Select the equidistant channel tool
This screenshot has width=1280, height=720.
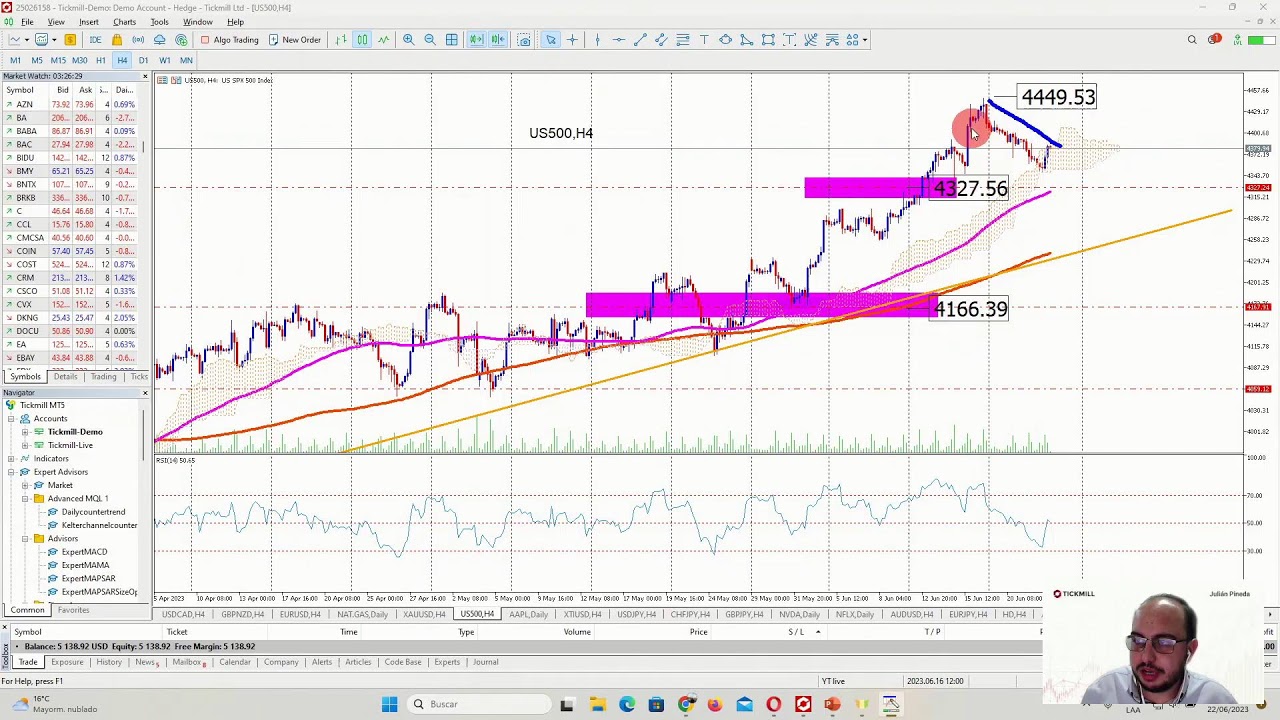[x=661, y=40]
